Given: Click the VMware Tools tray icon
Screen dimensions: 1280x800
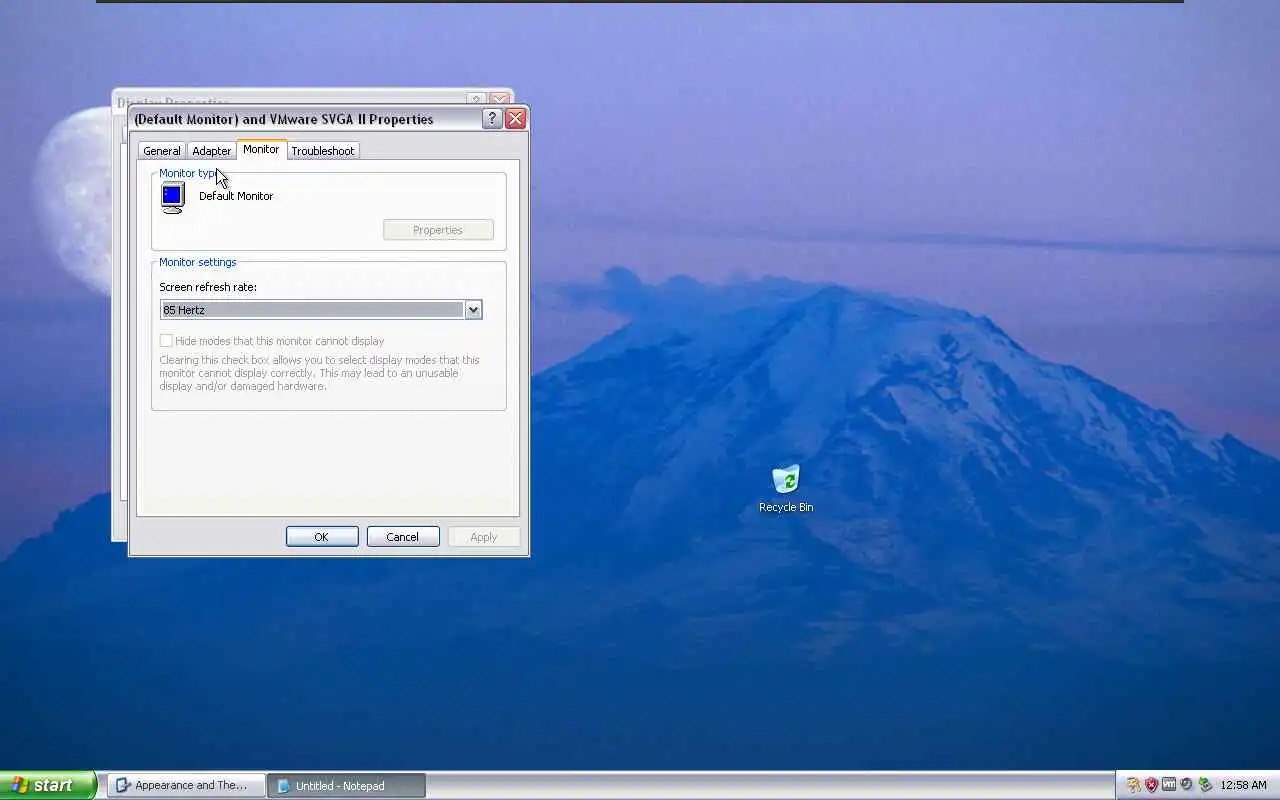Looking at the screenshot, I should click(x=1169, y=784).
